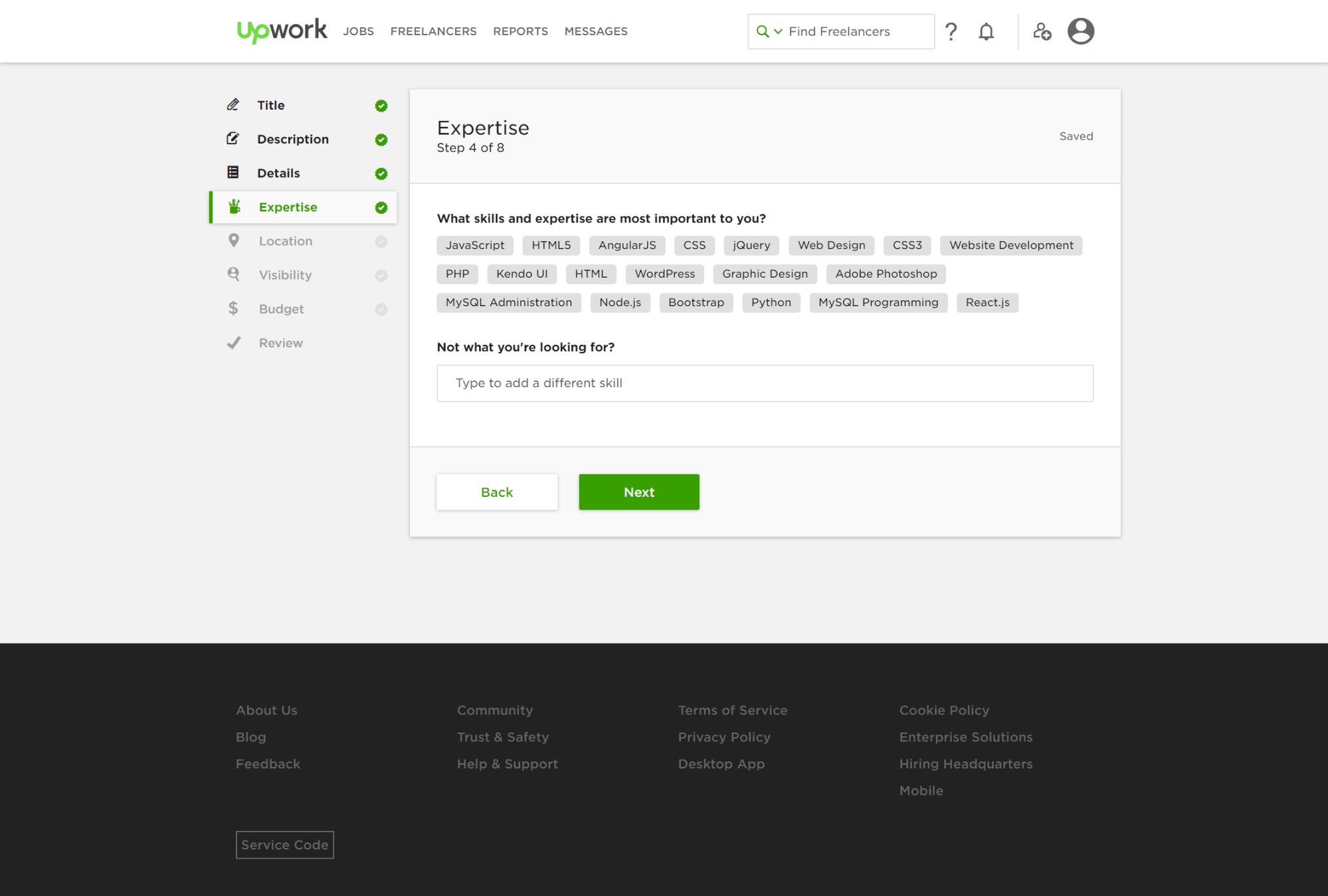
Task: Select the WordPress skill tag
Action: coord(665,274)
